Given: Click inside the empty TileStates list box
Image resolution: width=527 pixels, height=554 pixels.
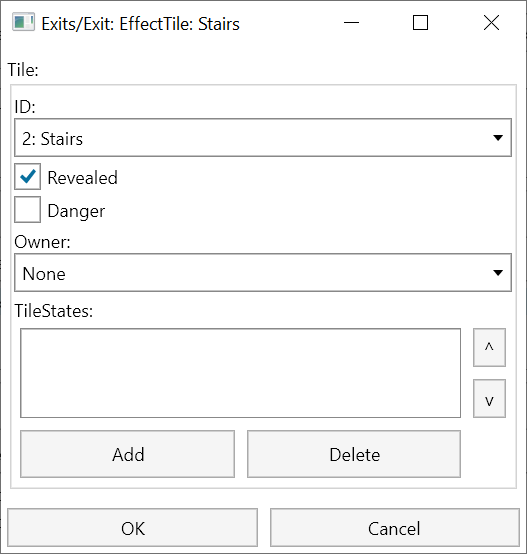Looking at the screenshot, I should 241,373.
